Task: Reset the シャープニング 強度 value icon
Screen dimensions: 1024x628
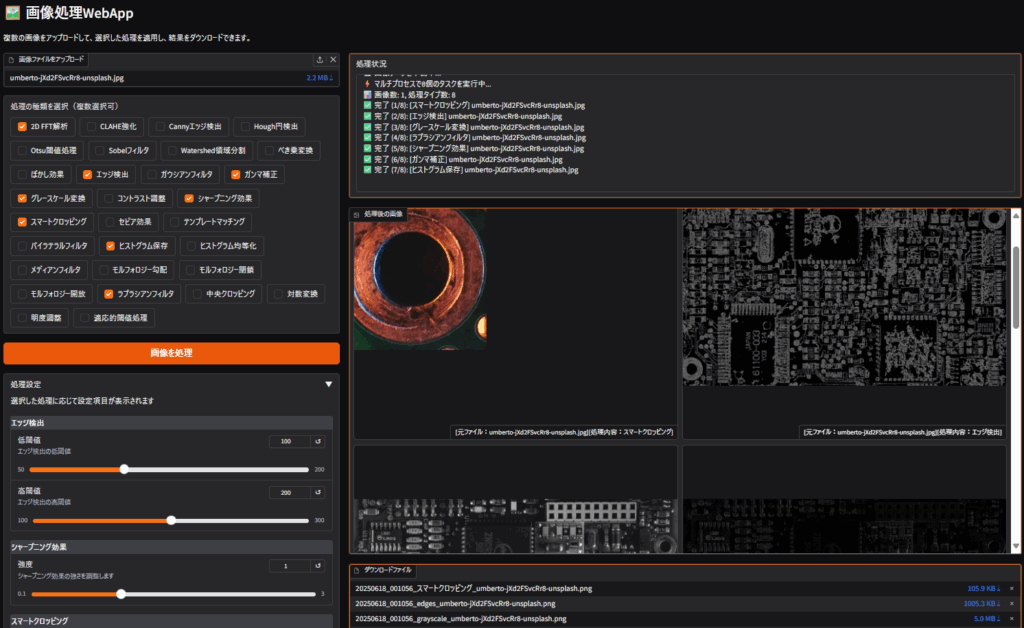Action: (319, 566)
